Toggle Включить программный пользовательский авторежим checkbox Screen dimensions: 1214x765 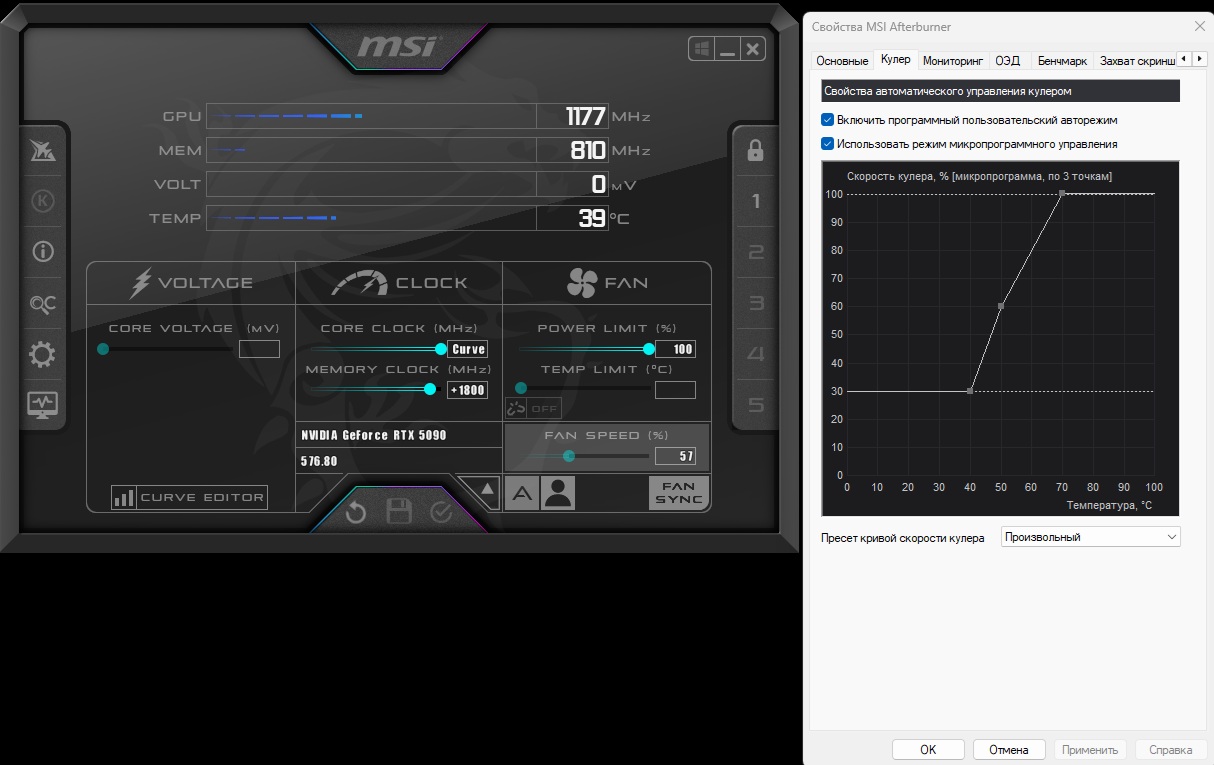827,120
